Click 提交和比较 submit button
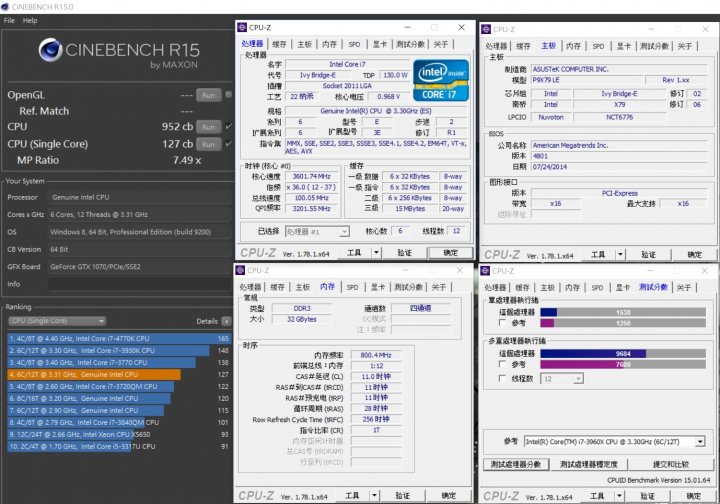720x504 pixels. [x=670, y=464]
